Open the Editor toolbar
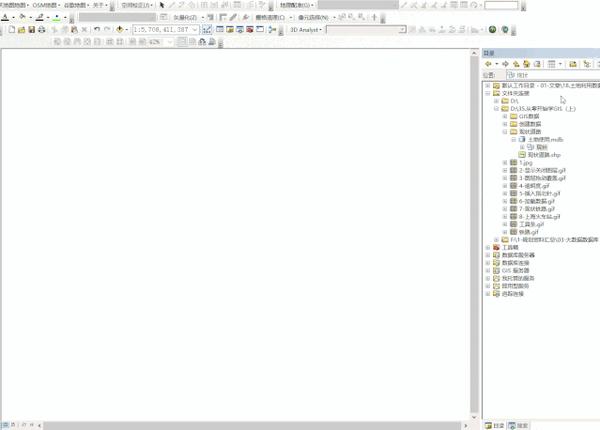Screen dimensions: 600x430 pos(207,29)
